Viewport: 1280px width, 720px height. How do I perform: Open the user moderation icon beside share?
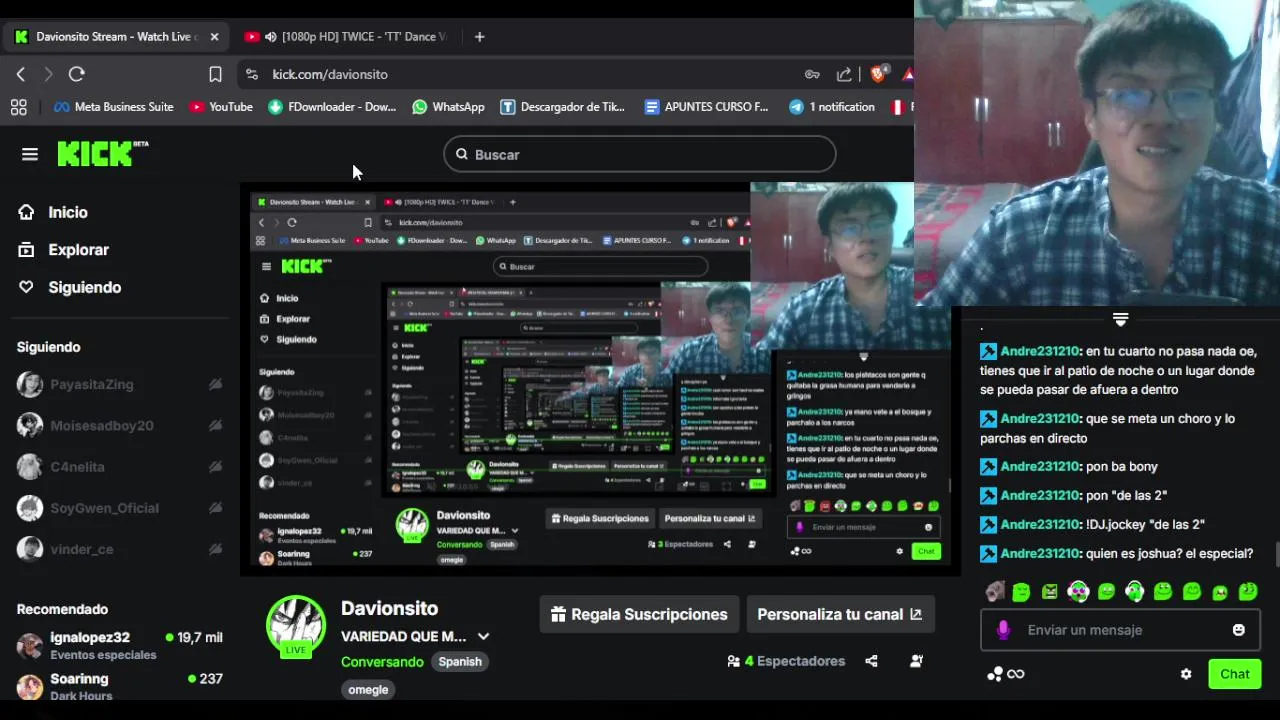point(917,661)
